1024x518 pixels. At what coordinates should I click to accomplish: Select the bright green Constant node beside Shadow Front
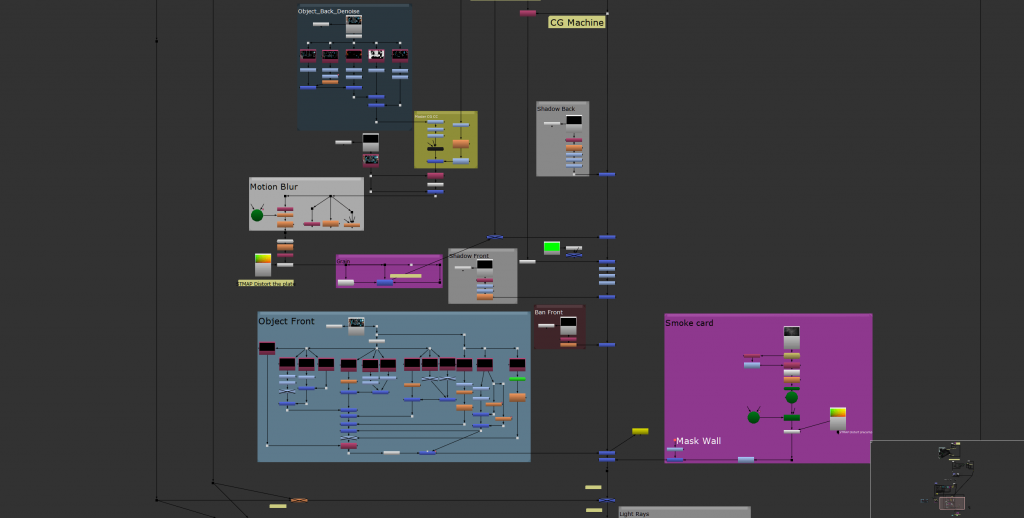552,248
